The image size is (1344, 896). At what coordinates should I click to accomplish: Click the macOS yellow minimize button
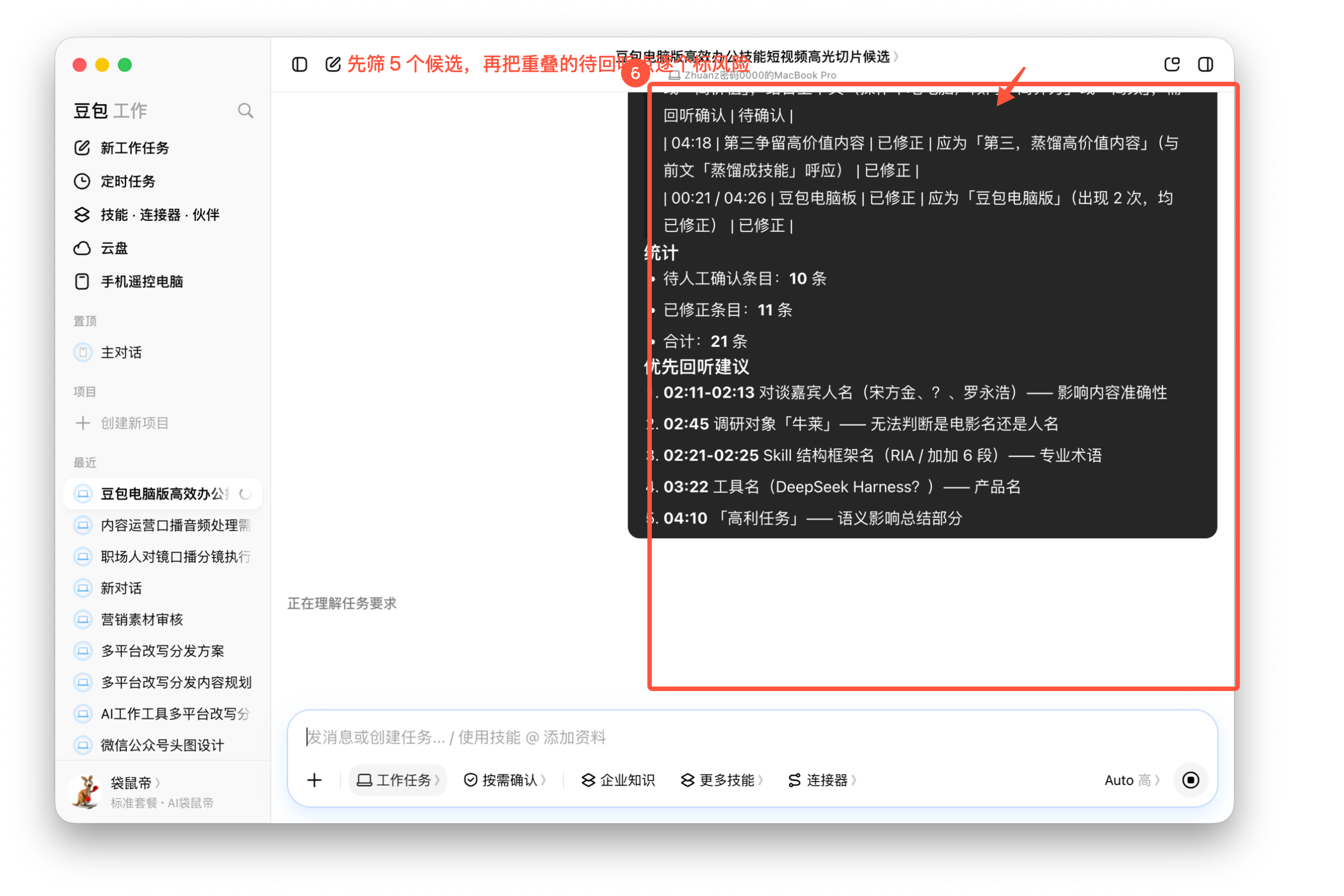pos(102,64)
